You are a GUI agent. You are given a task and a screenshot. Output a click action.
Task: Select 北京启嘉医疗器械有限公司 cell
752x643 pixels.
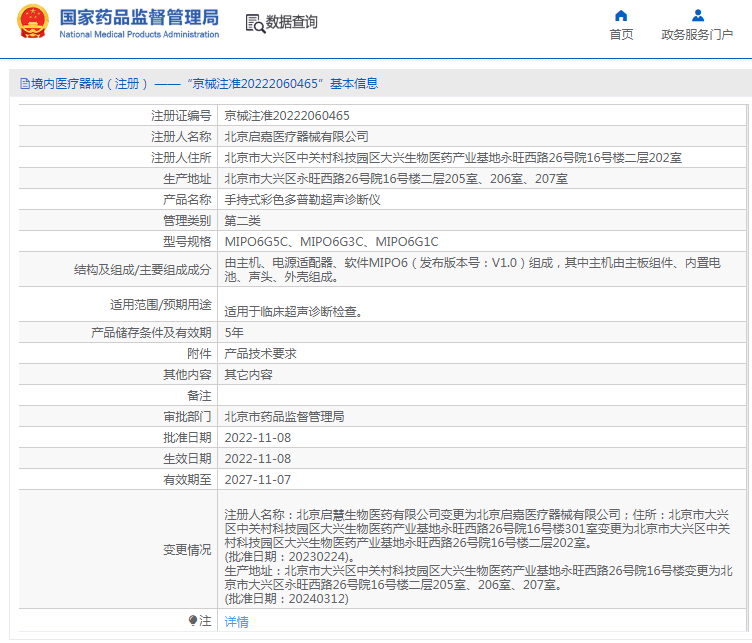tap(296, 137)
